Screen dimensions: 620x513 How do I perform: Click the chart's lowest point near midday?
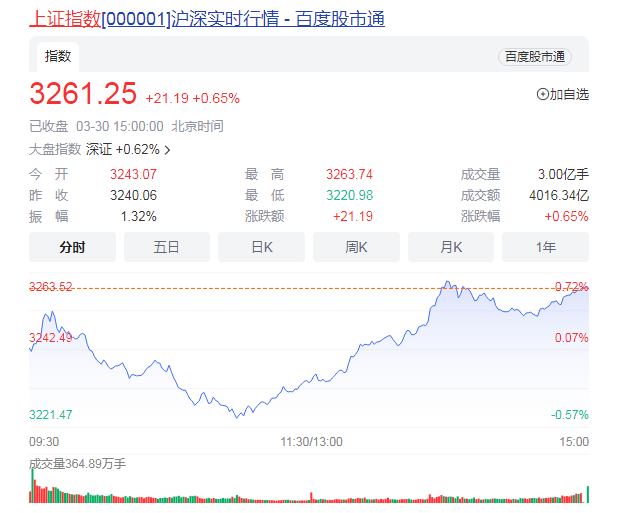[238, 416]
